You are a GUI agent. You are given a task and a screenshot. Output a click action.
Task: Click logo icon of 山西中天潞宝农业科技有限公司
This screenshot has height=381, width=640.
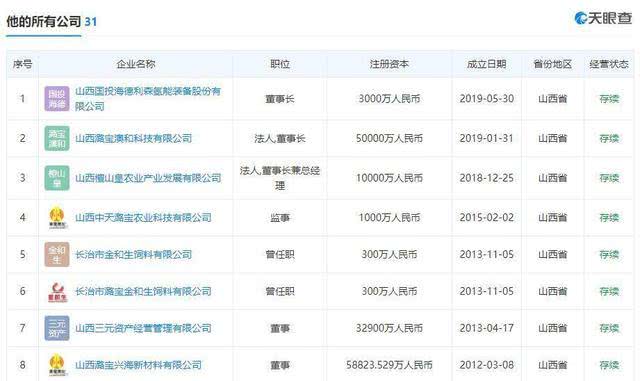57,217
